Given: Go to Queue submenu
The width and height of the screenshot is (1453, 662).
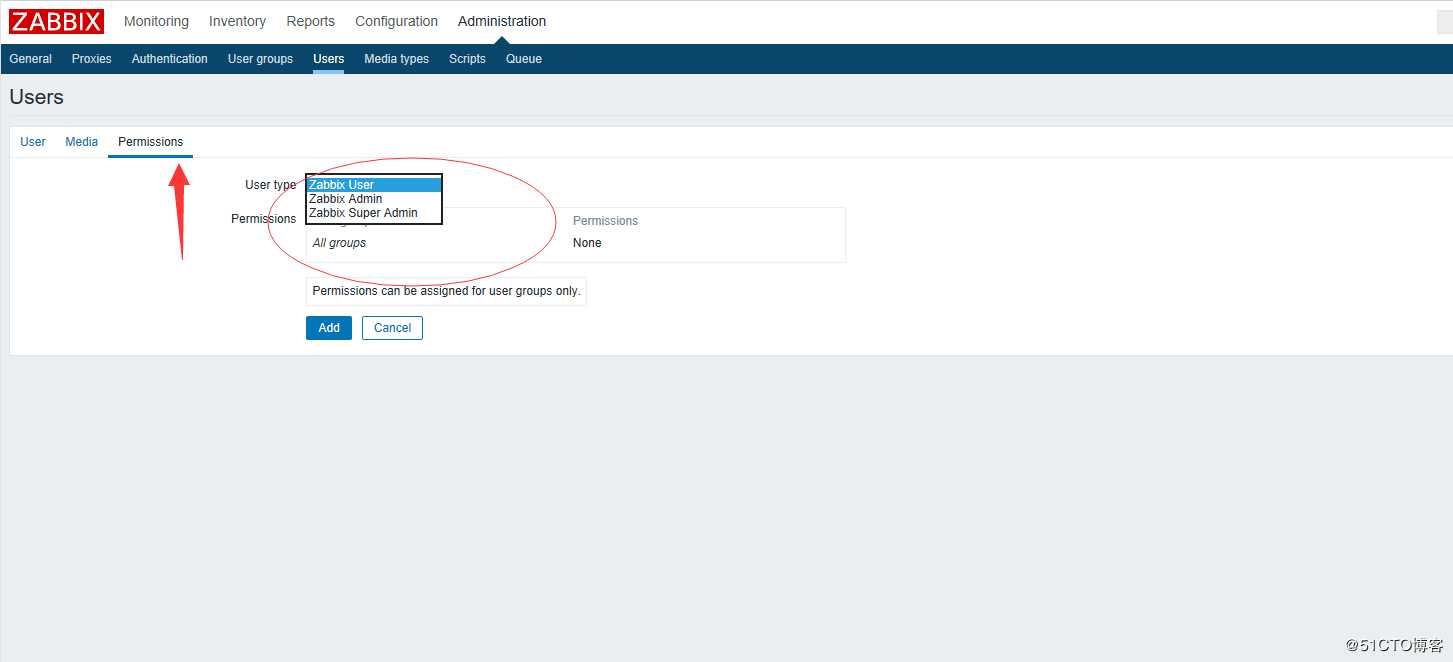Looking at the screenshot, I should (x=523, y=59).
